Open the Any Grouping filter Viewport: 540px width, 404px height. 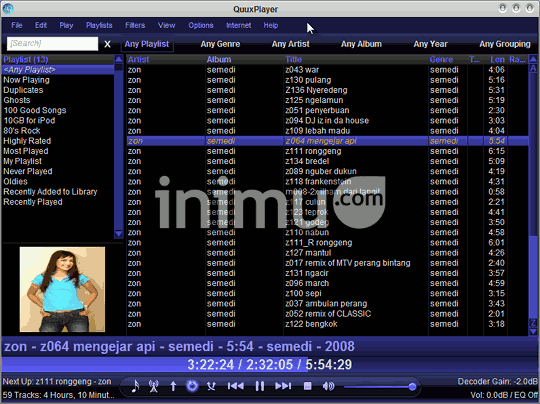click(x=505, y=44)
